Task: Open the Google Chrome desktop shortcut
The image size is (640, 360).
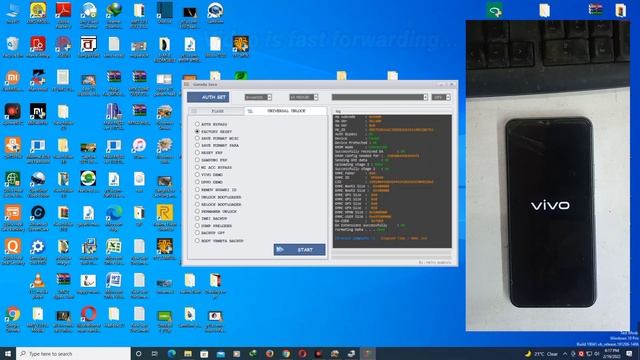Action: click(13, 318)
